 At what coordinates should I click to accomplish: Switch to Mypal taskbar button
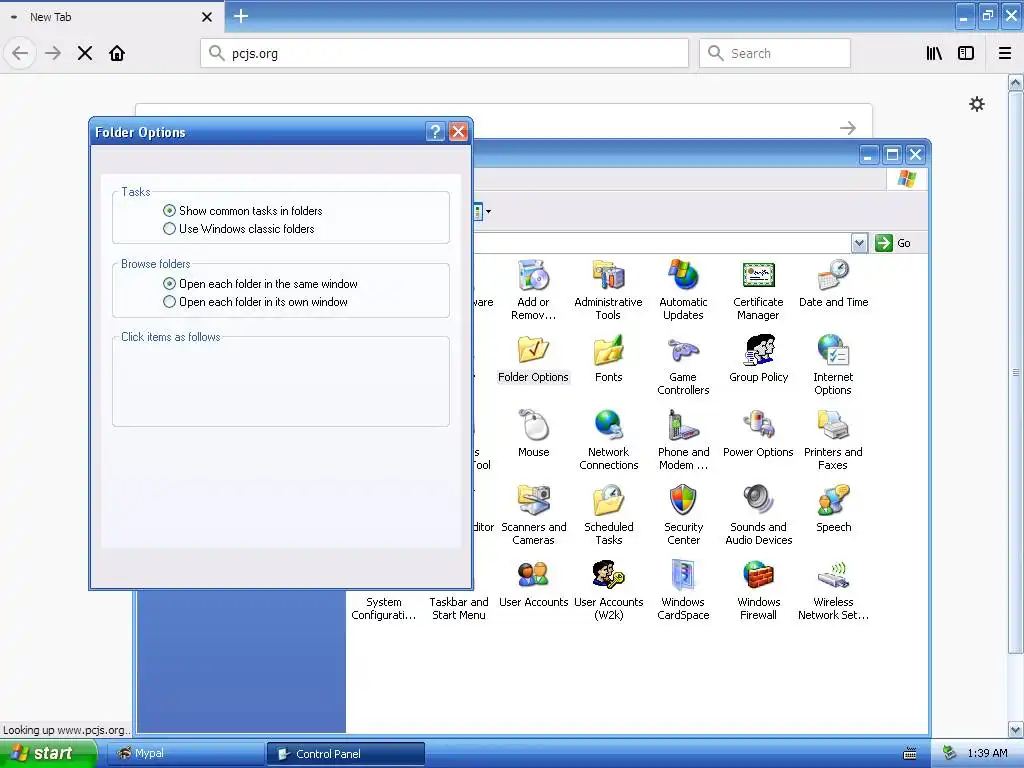pyautogui.click(x=185, y=753)
